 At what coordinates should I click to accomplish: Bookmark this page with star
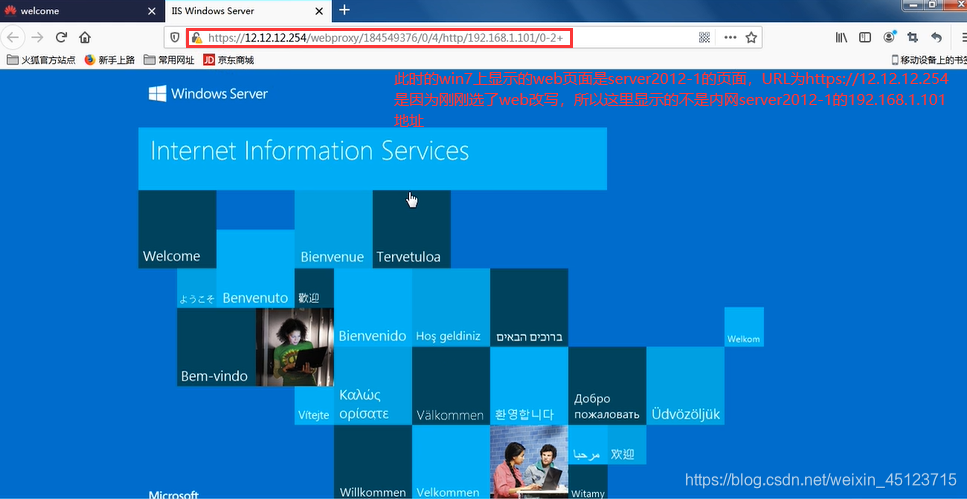(751, 38)
